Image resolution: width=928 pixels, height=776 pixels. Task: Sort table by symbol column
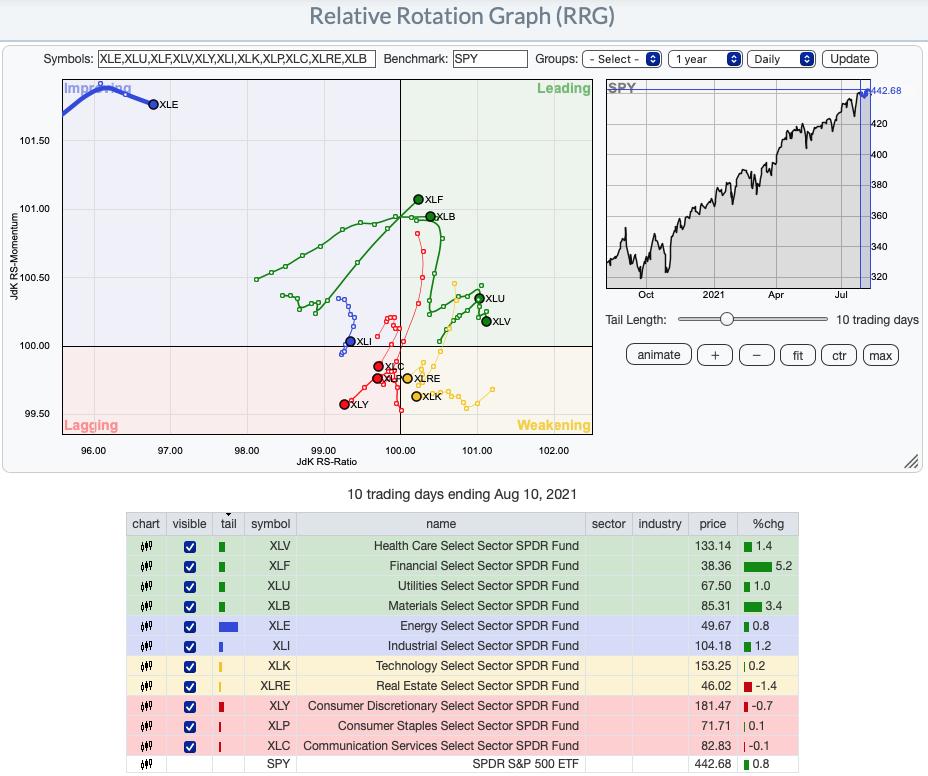[x=270, y=524]
